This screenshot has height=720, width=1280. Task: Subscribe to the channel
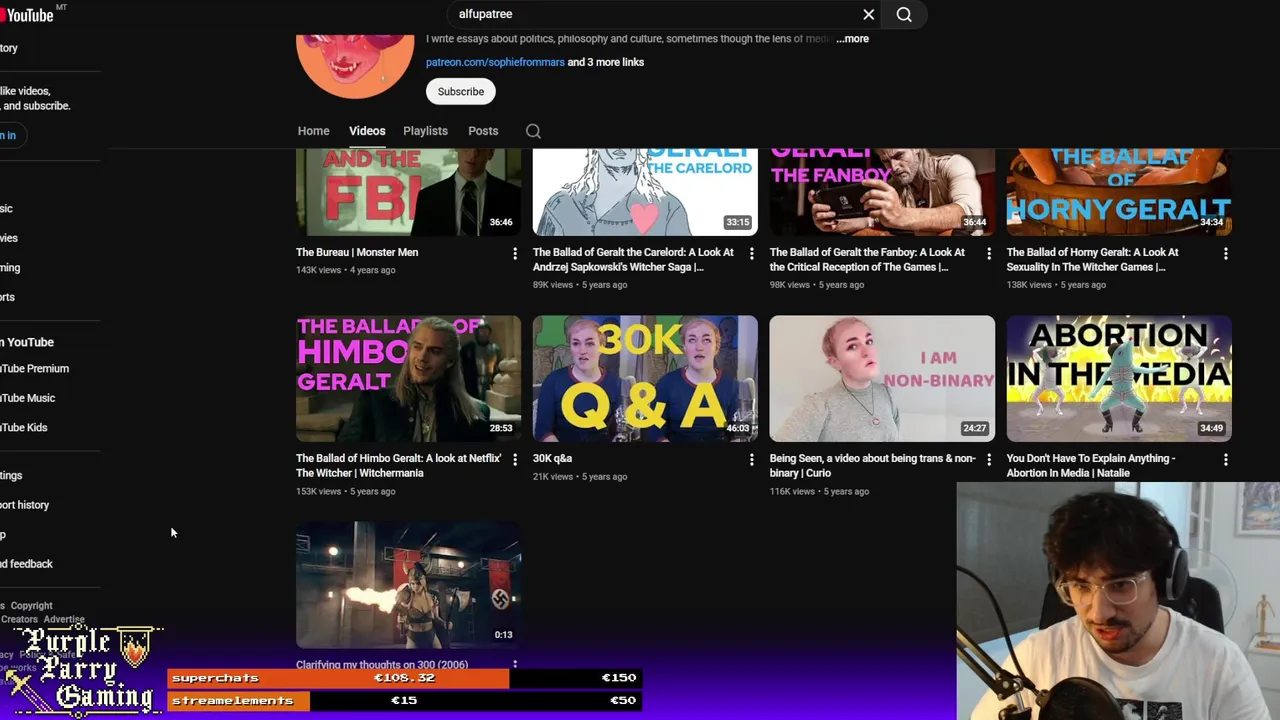[x=461, y=91]
